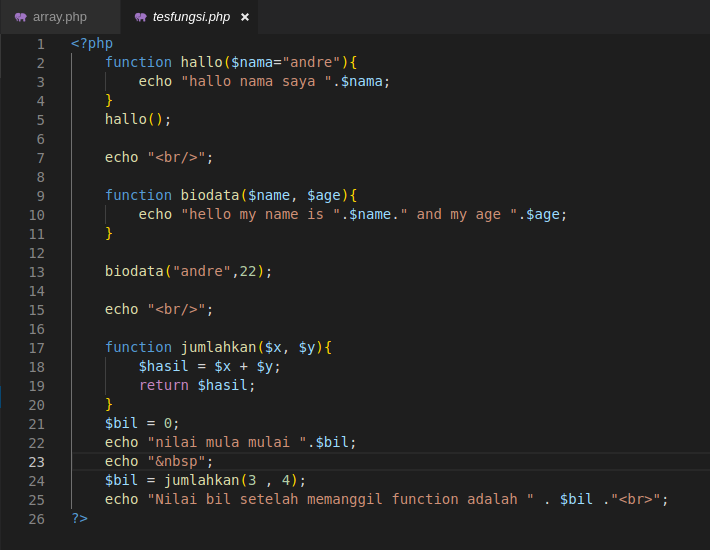The width and height of the screenshot is (710, 550).
Task: Click the ?> closing tag on line 26
Action: (x=80, y=518)
